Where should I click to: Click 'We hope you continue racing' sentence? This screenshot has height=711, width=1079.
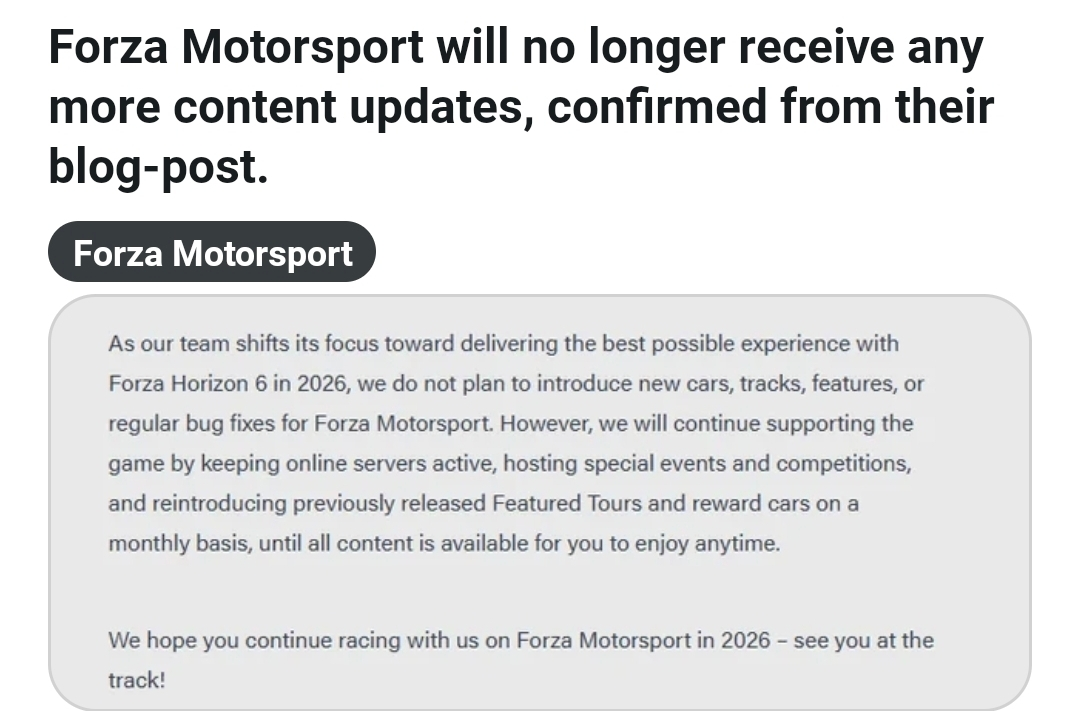click(x=255, y=640)
